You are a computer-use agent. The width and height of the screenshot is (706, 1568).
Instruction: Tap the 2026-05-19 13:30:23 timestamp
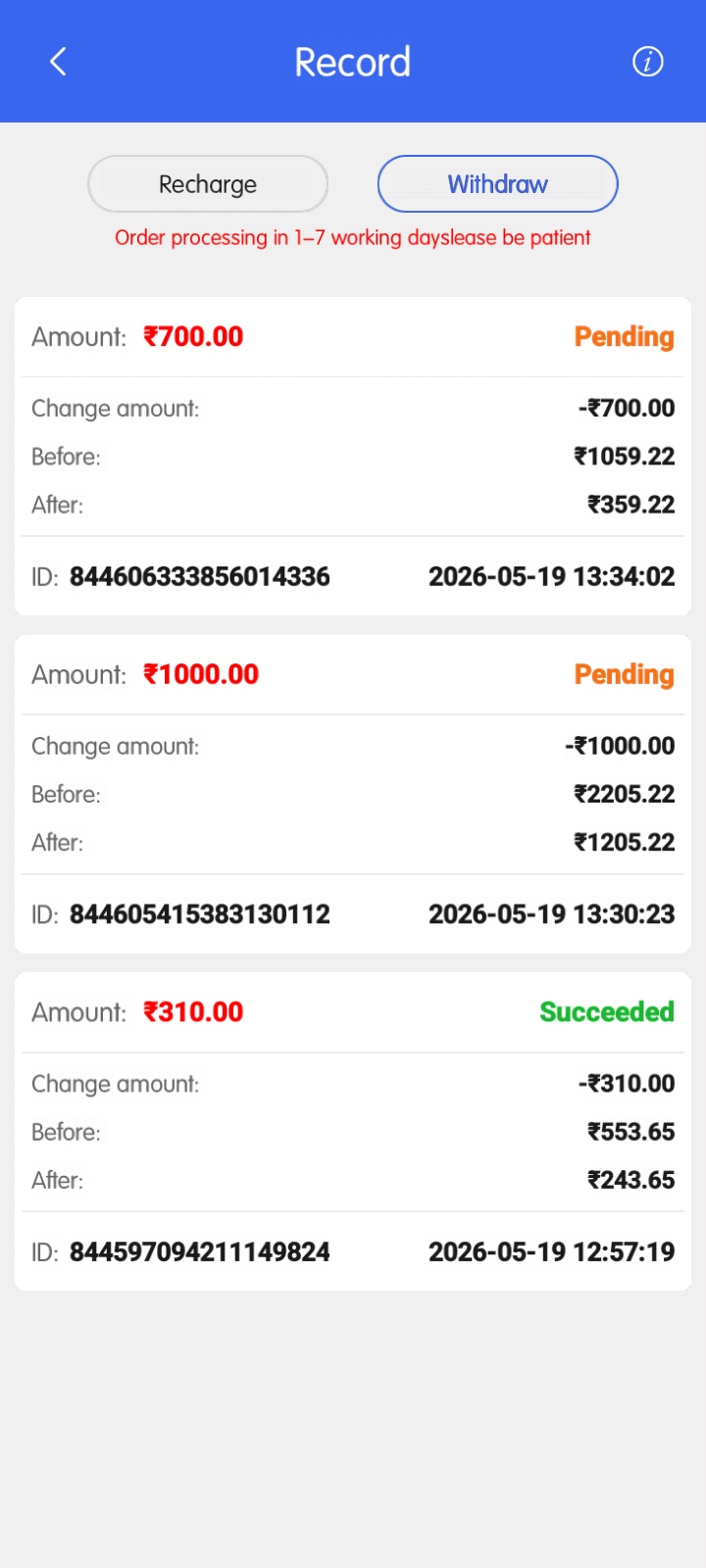[x=552, y=914]
